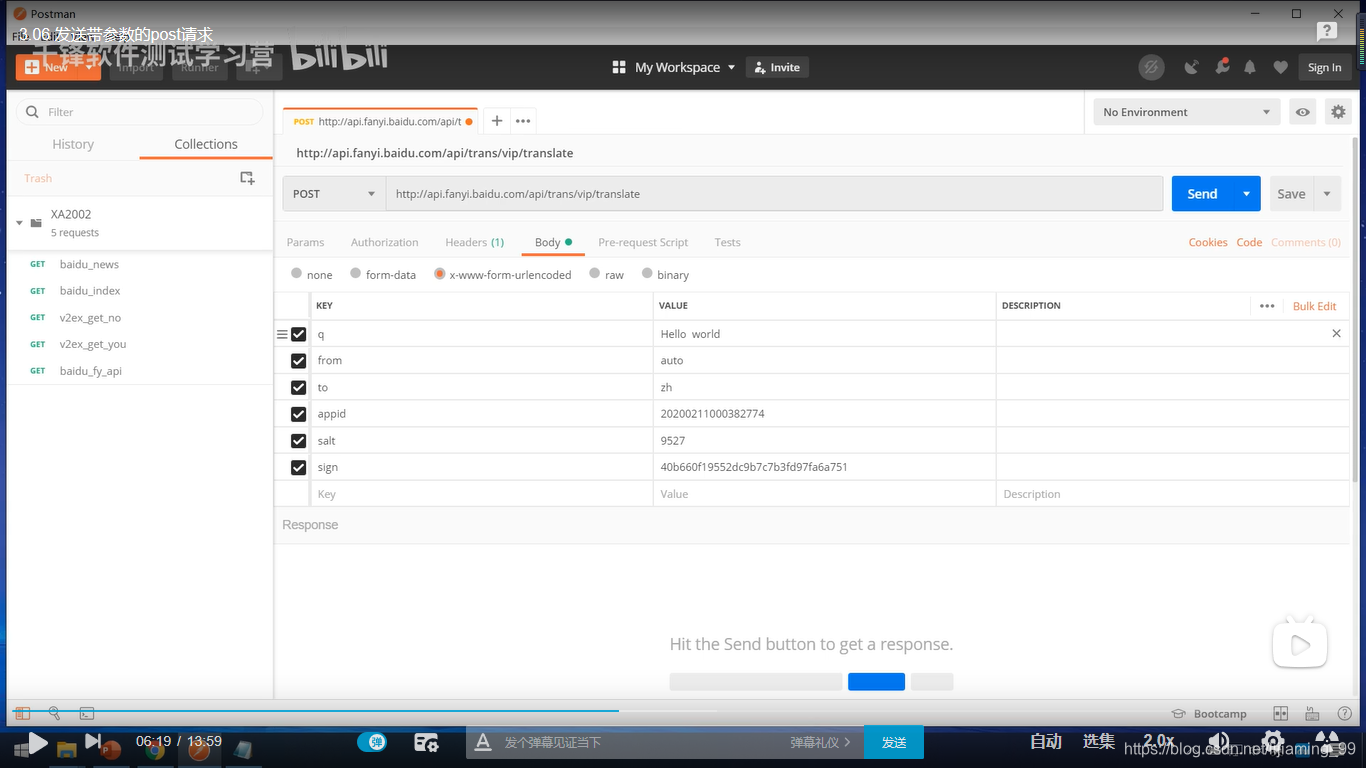Screen dimensions: 1366x768
Task: Click the workspace grid icon
Action: click(618, 67)
